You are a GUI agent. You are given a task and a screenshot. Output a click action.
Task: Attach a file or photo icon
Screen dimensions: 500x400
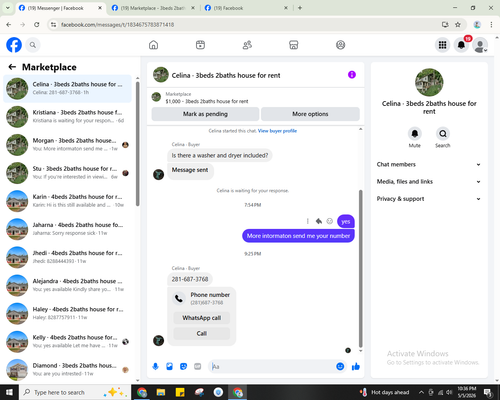tap(169, 367)
